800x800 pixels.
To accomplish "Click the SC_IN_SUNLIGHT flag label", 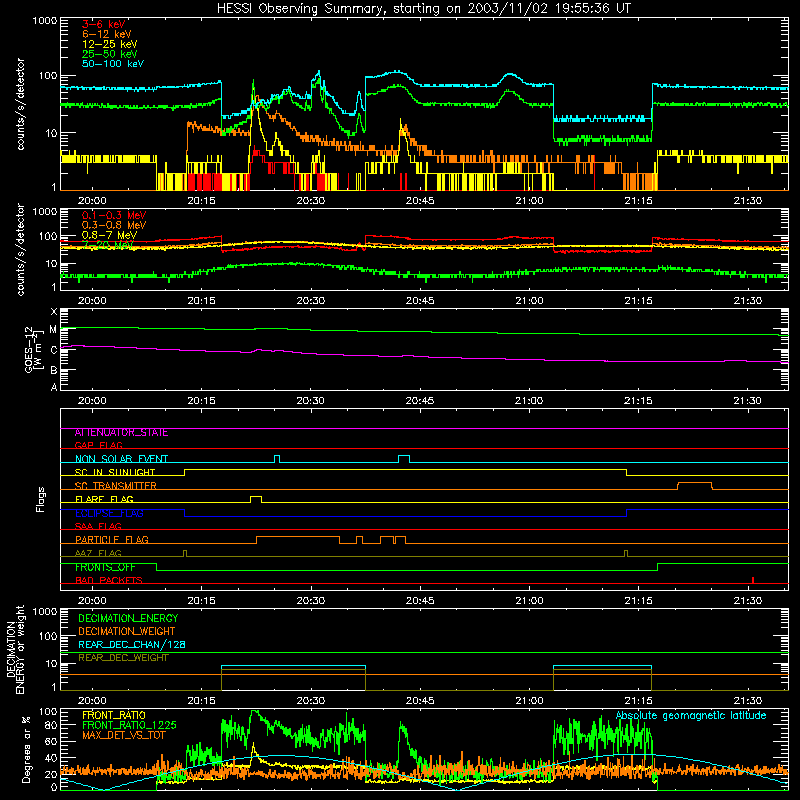I will (x=115, y=472).
